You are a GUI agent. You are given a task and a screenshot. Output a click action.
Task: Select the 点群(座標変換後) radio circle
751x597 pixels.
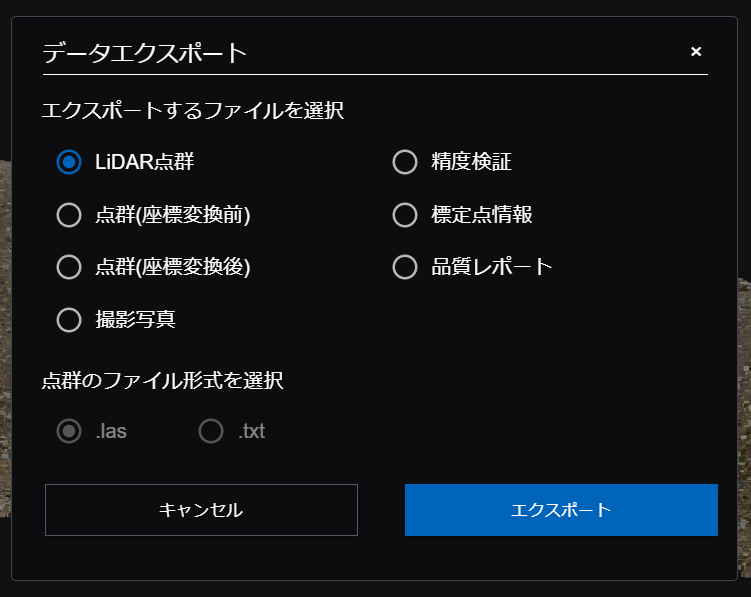(69, 267)
